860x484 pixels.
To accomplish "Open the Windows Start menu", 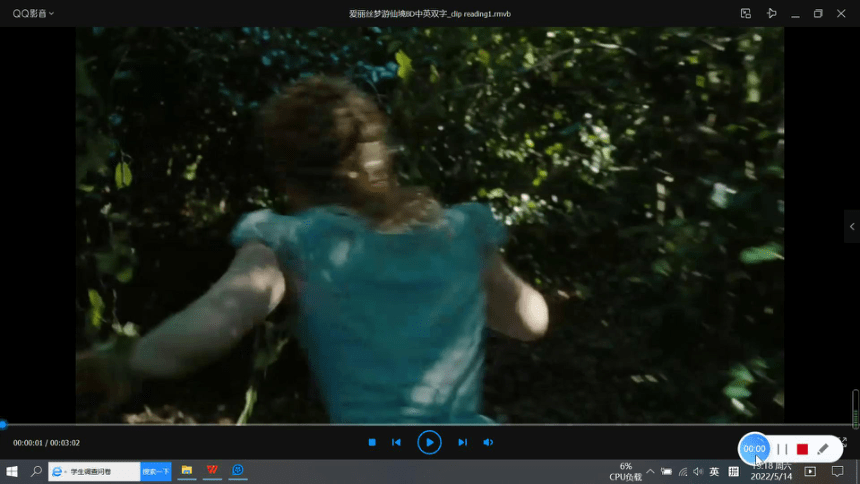I will coord(12,471).
